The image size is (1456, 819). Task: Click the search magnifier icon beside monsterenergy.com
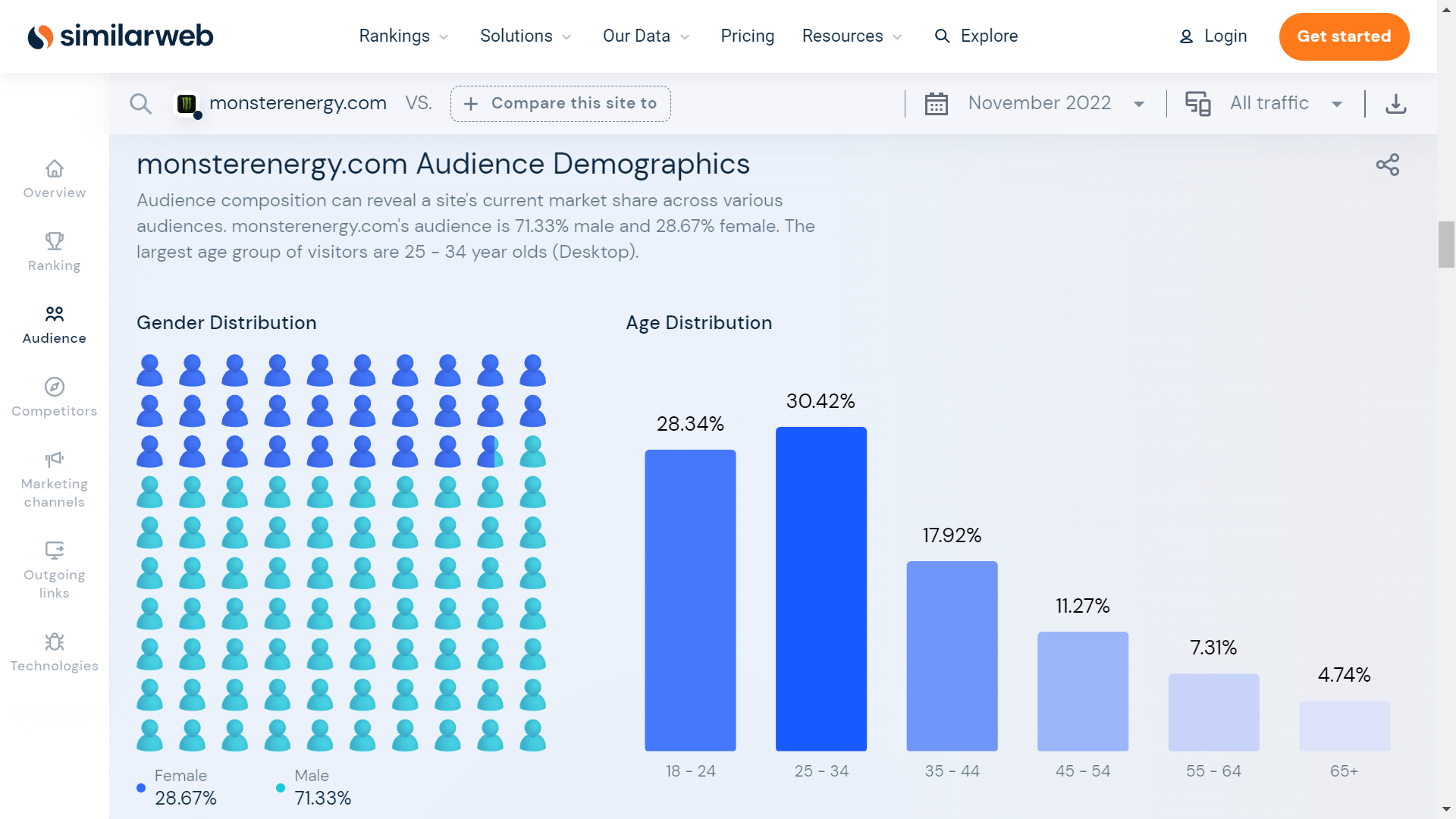(x=141, y=104)
